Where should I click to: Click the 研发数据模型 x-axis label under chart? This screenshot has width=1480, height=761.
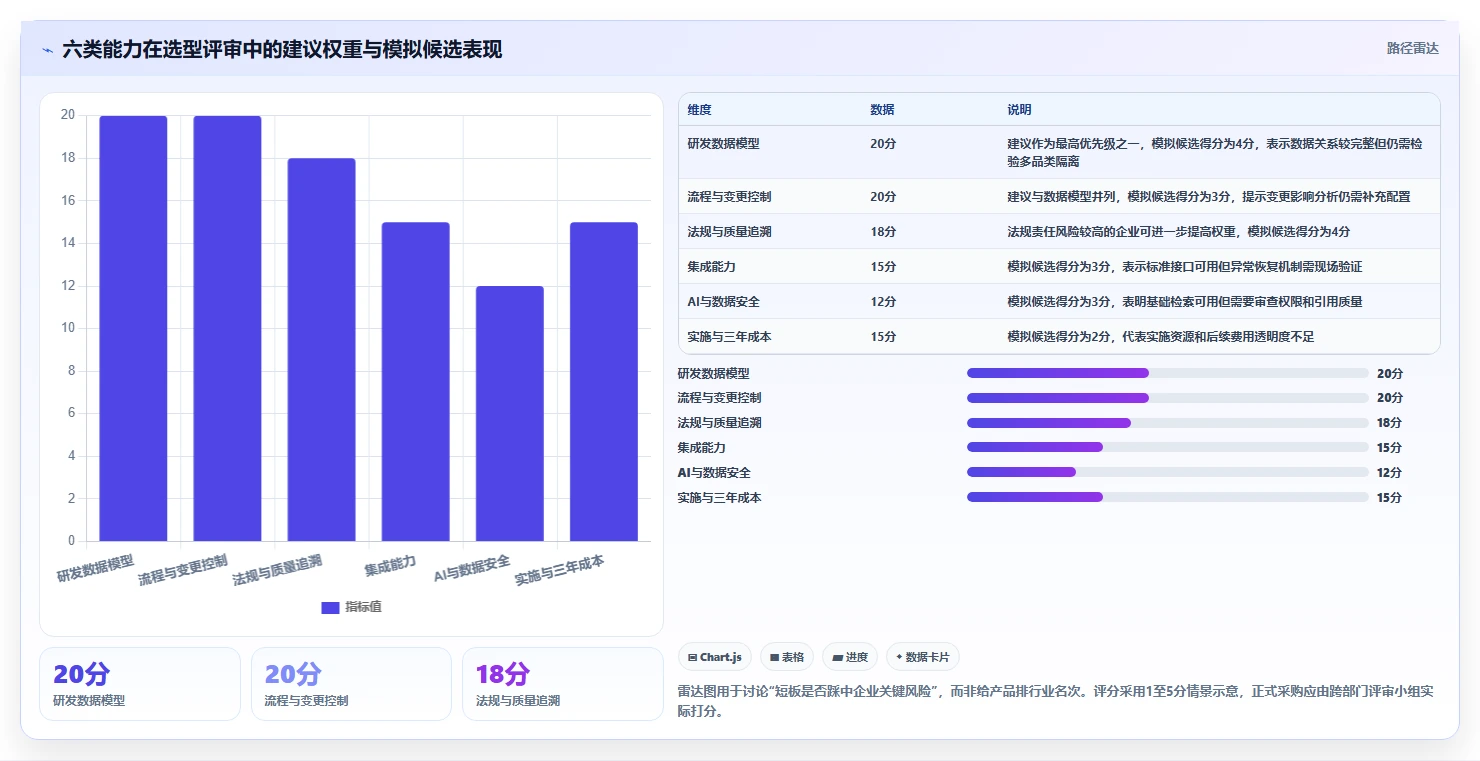coord(96,567)
